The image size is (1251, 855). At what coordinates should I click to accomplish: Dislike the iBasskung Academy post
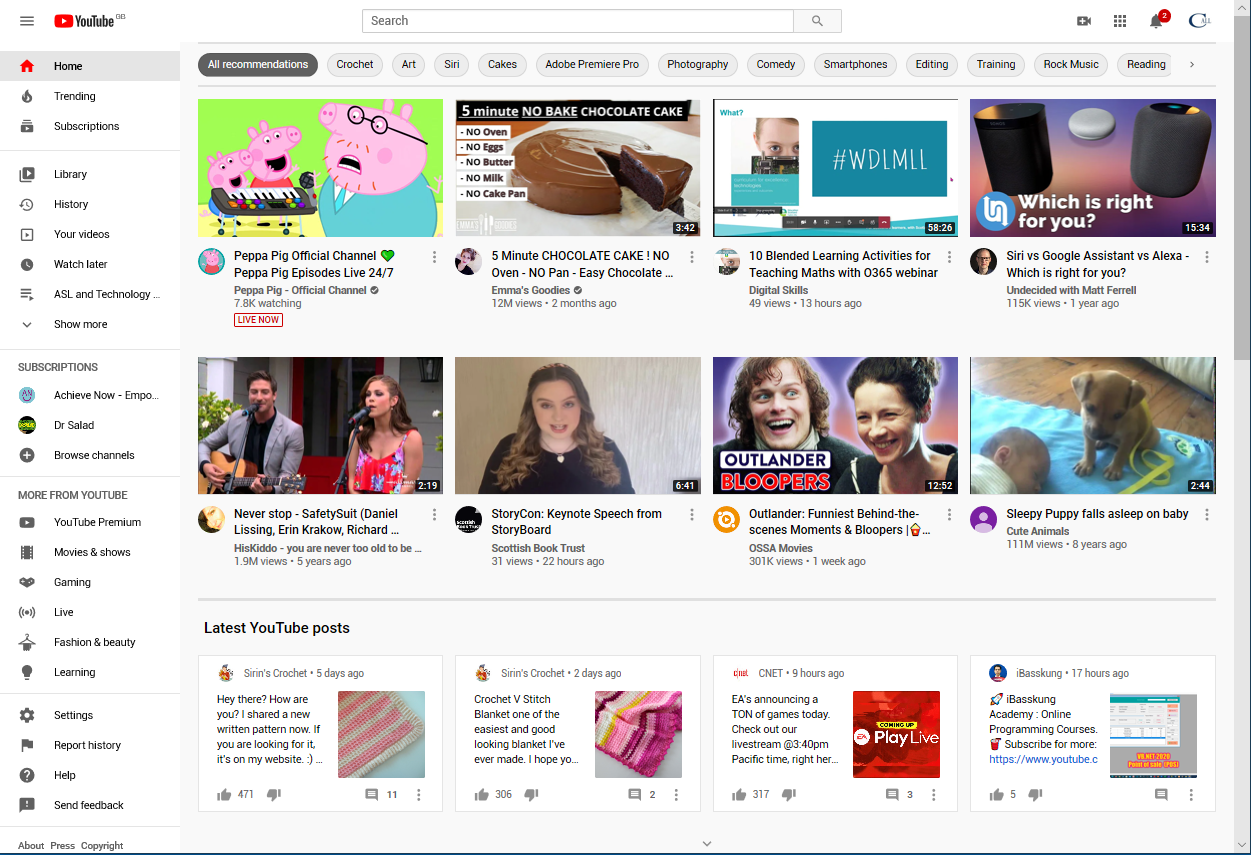coord(1035,794)
